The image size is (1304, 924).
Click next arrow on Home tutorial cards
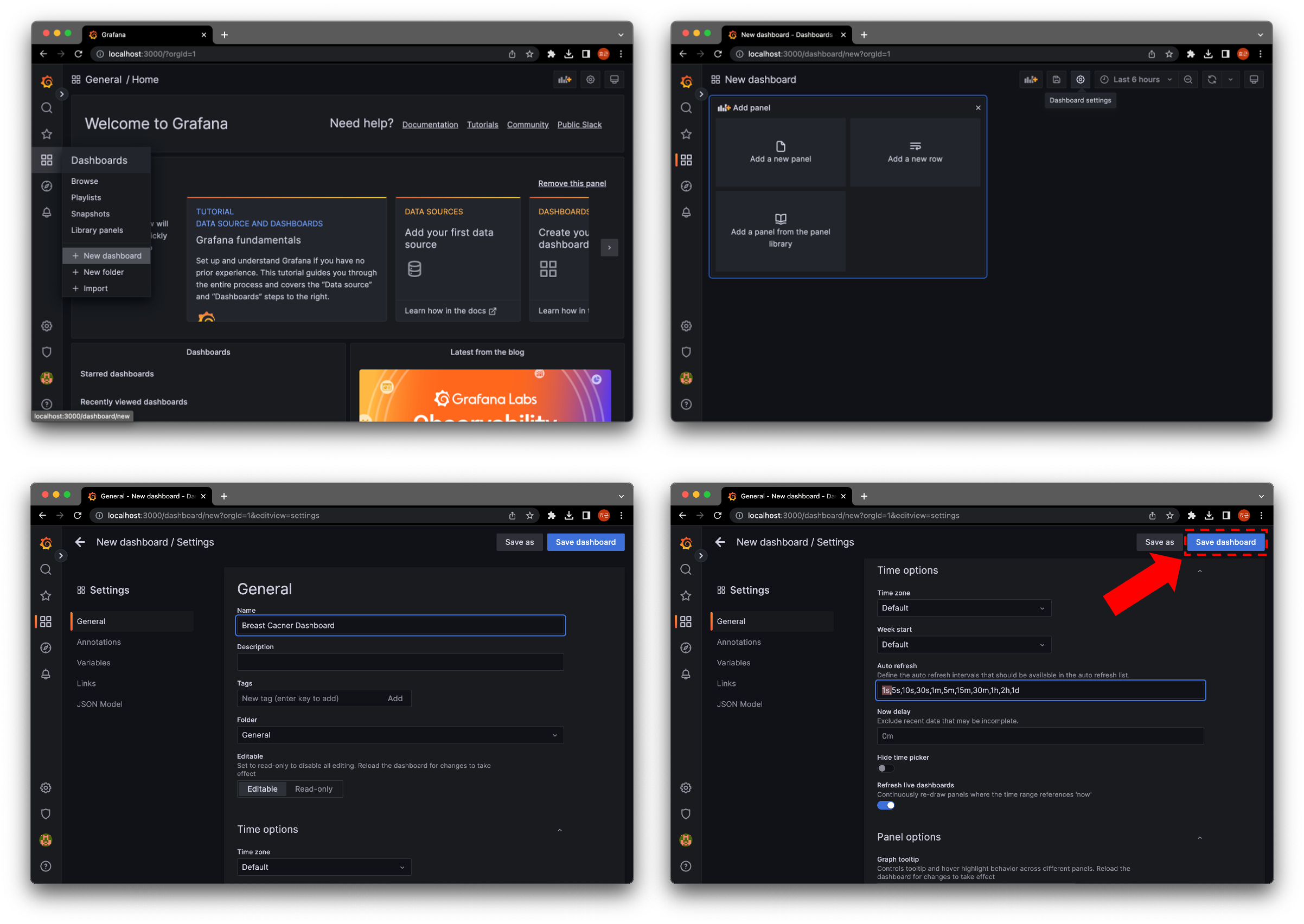pos(609,247)
